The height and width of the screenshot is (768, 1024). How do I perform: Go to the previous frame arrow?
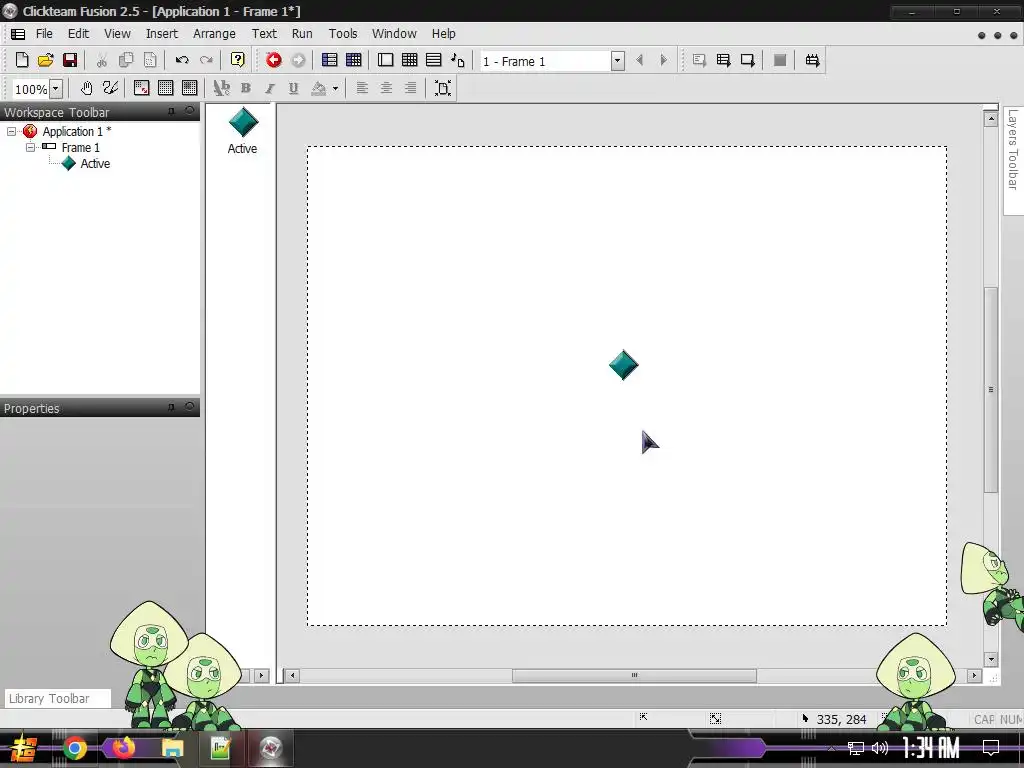[x=639, y=60]
